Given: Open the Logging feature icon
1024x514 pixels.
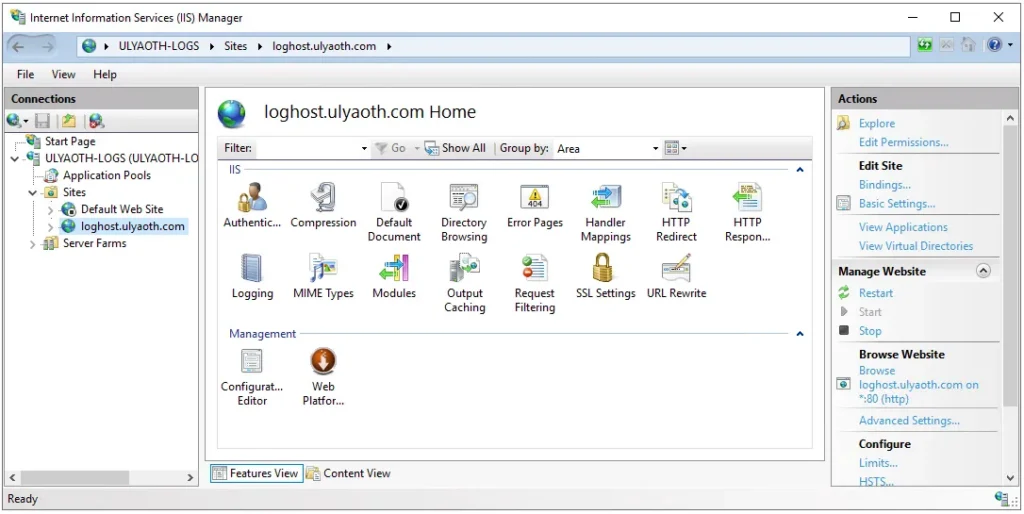Looking at the screenshot, I should coord(252,276).
